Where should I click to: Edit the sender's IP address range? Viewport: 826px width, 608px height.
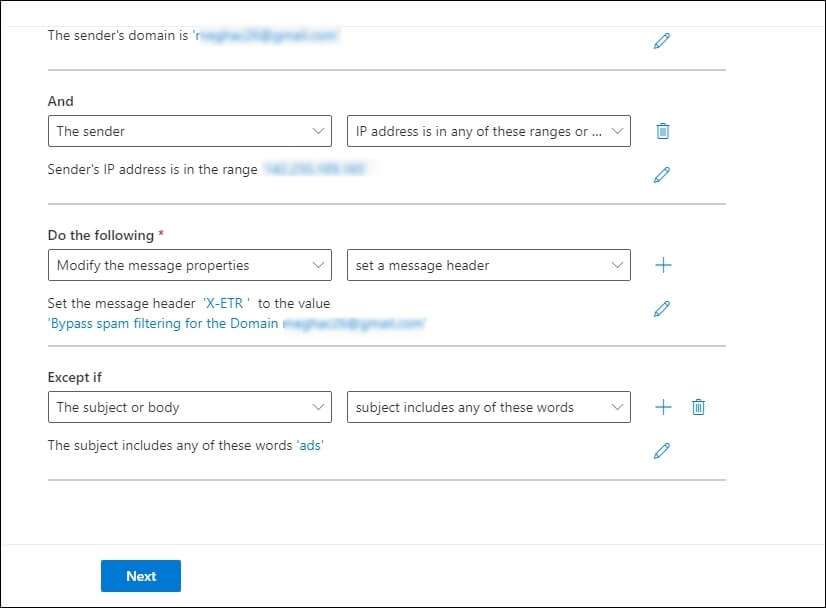point(662,174)
